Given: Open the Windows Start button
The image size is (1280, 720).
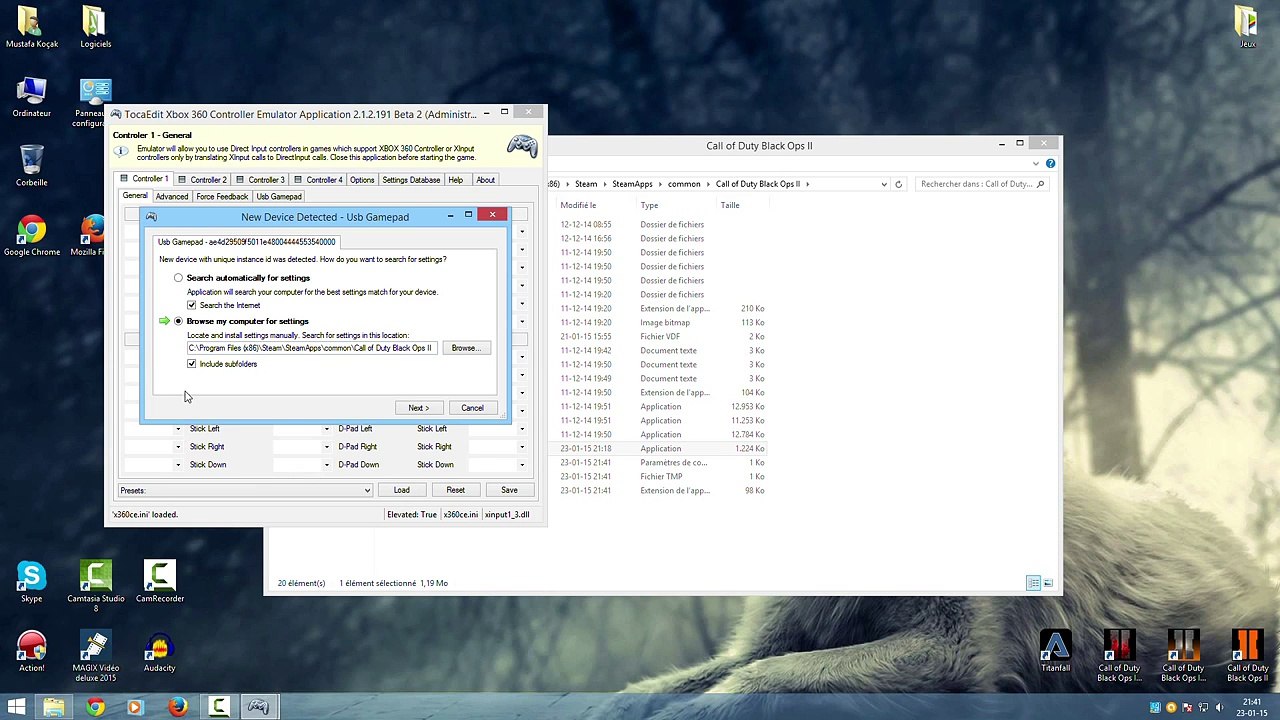Looking at the screenshot, I should pyautogui.click(x=17, y=708).
